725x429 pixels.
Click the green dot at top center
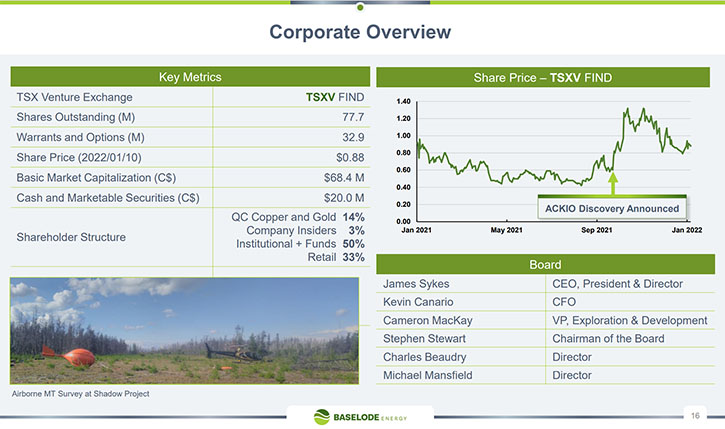(360, 7)
